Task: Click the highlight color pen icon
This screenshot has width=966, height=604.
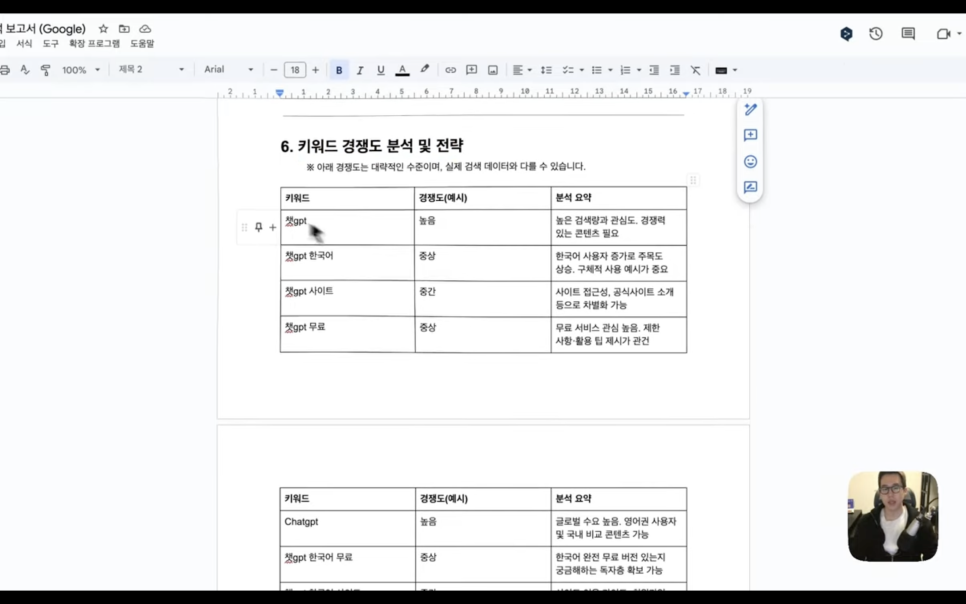Action: (425, 70)
